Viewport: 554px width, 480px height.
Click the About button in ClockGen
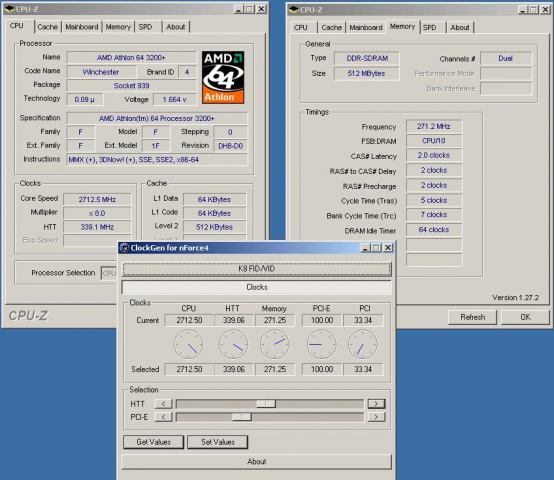pos(257,462)
